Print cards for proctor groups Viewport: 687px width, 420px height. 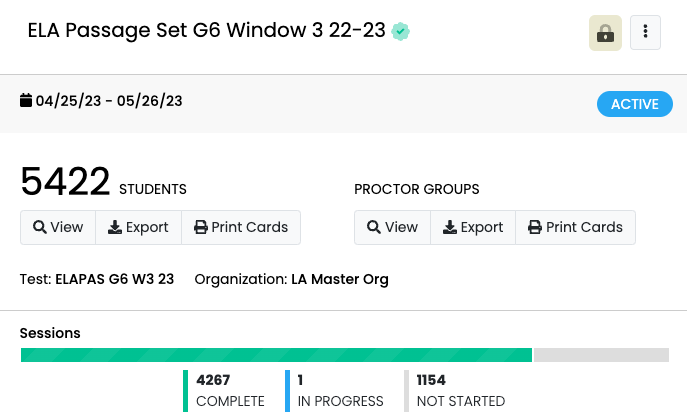tap(575, 227)
